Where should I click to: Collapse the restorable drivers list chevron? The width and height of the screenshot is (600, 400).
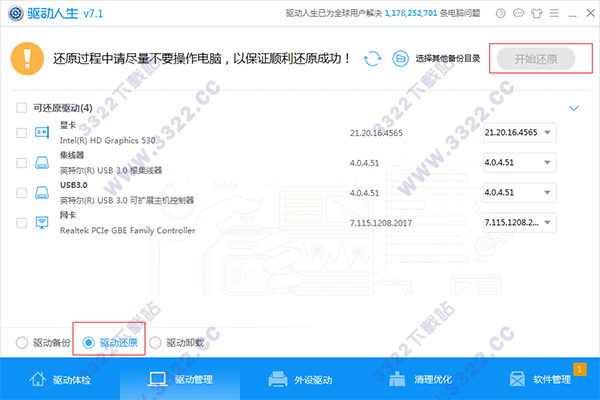pos(574,108)
